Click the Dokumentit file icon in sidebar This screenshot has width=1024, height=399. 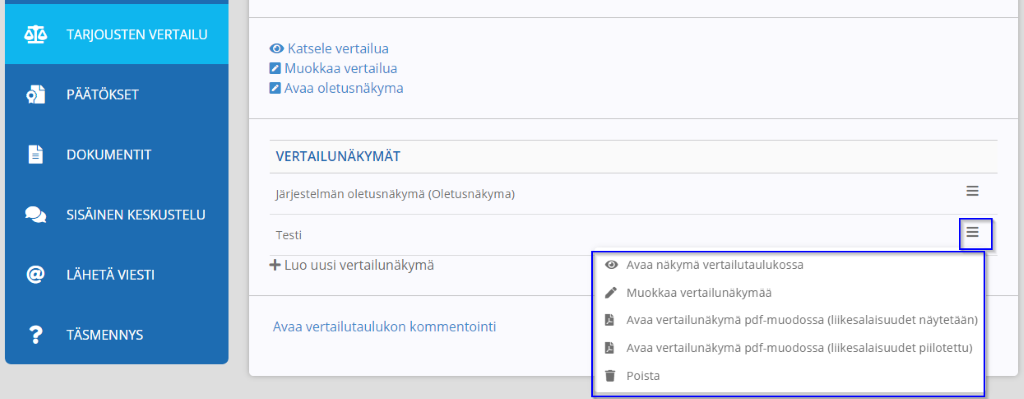pyautogui.click(x=35, y=155)
